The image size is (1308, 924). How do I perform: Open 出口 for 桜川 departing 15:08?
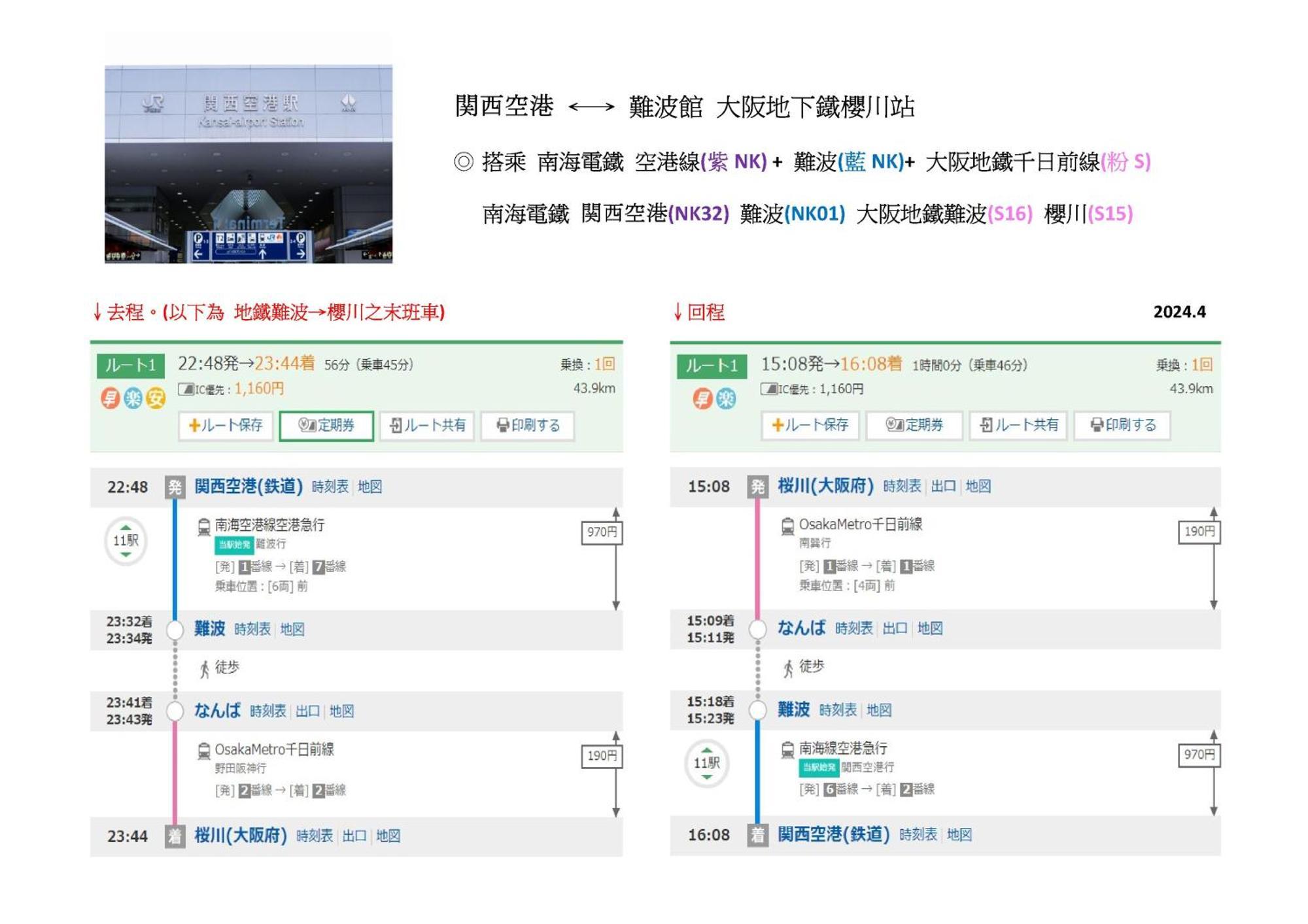pyautogui.click(x=944, y=487)
